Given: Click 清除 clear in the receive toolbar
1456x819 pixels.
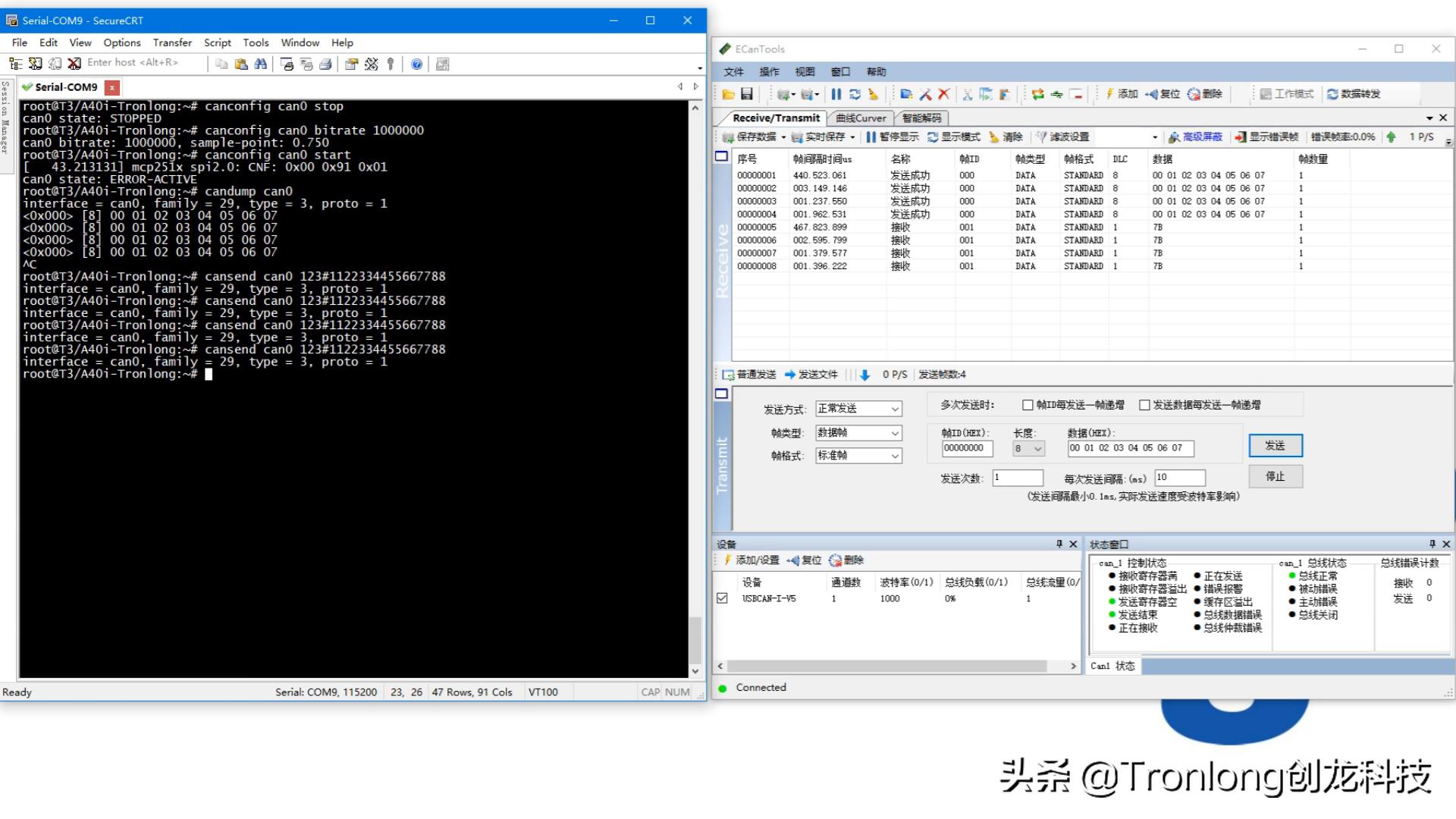Looking at the screenshot, I should (1006, 136).
